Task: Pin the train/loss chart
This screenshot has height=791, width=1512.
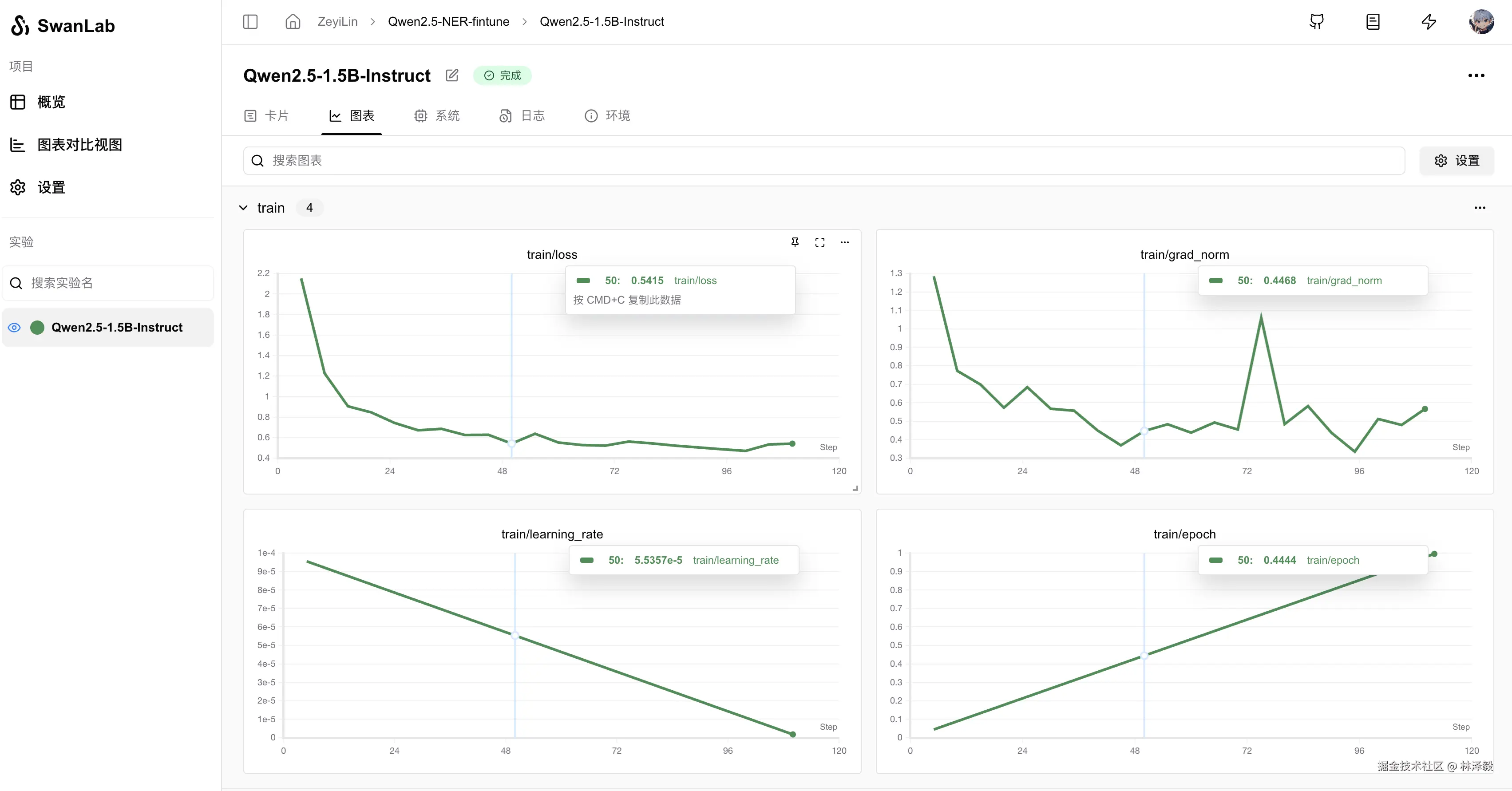Action: click(x=795, y=242)
